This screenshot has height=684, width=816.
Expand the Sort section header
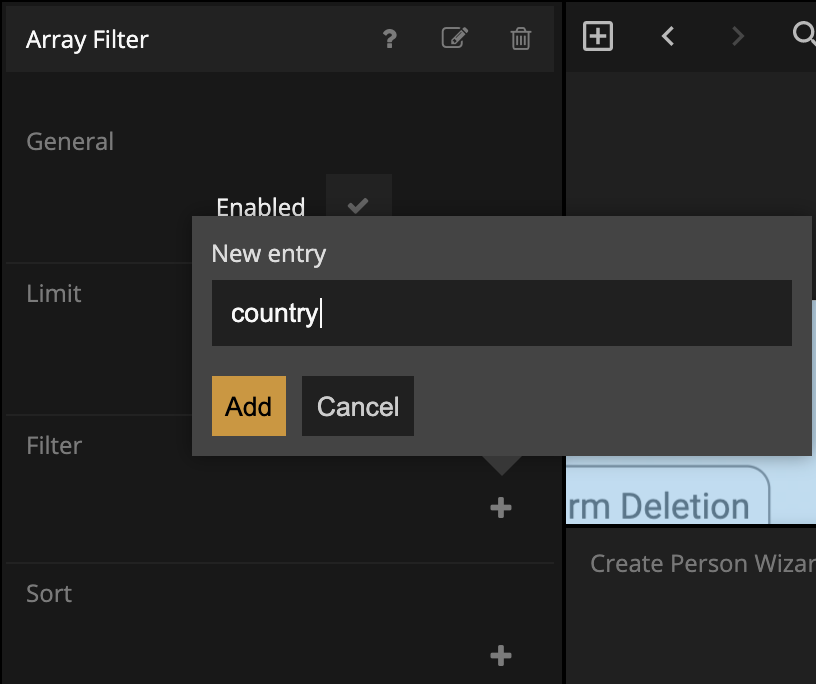49,594
